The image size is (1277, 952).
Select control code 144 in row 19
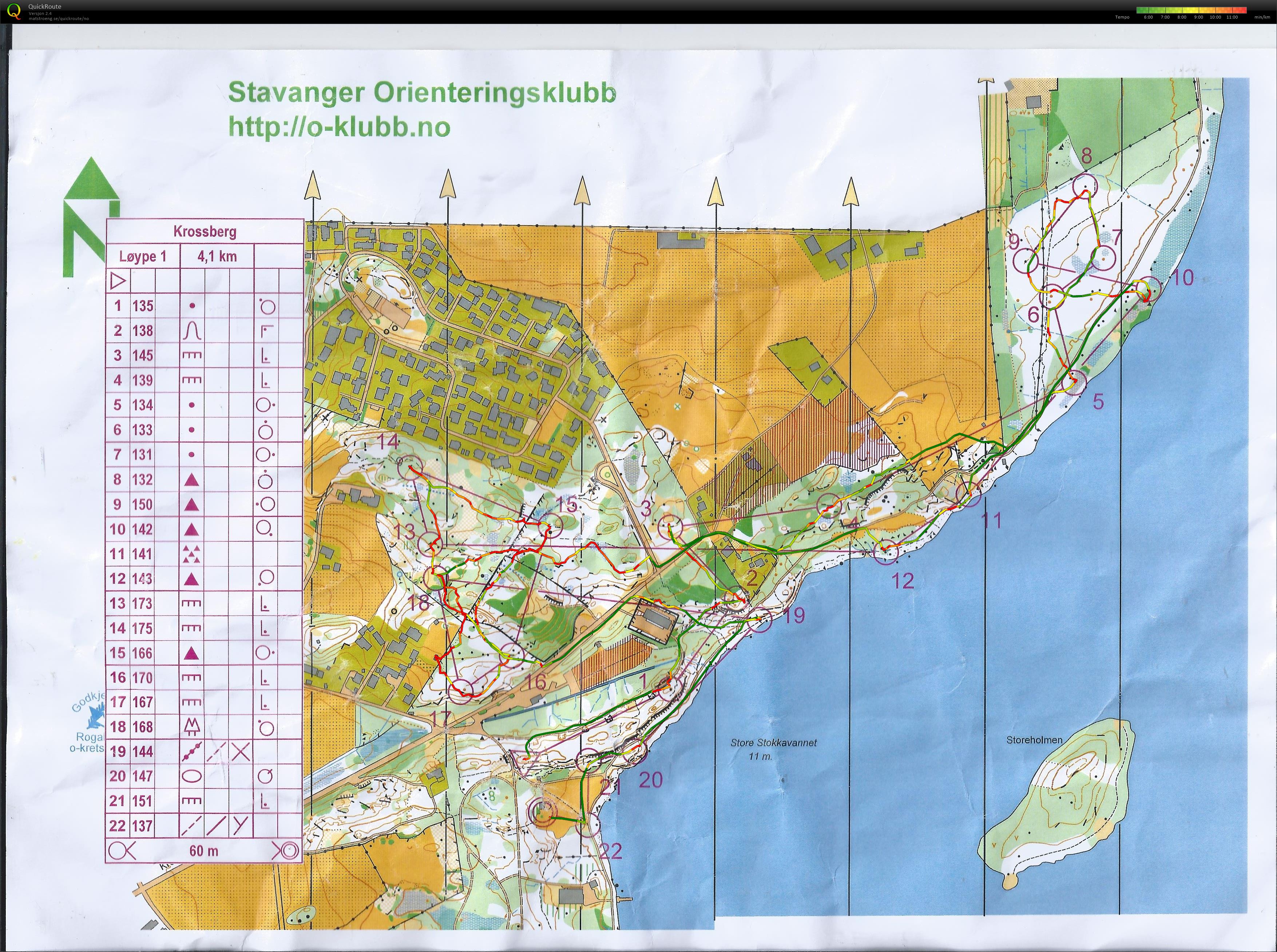[x=142, y=752]
